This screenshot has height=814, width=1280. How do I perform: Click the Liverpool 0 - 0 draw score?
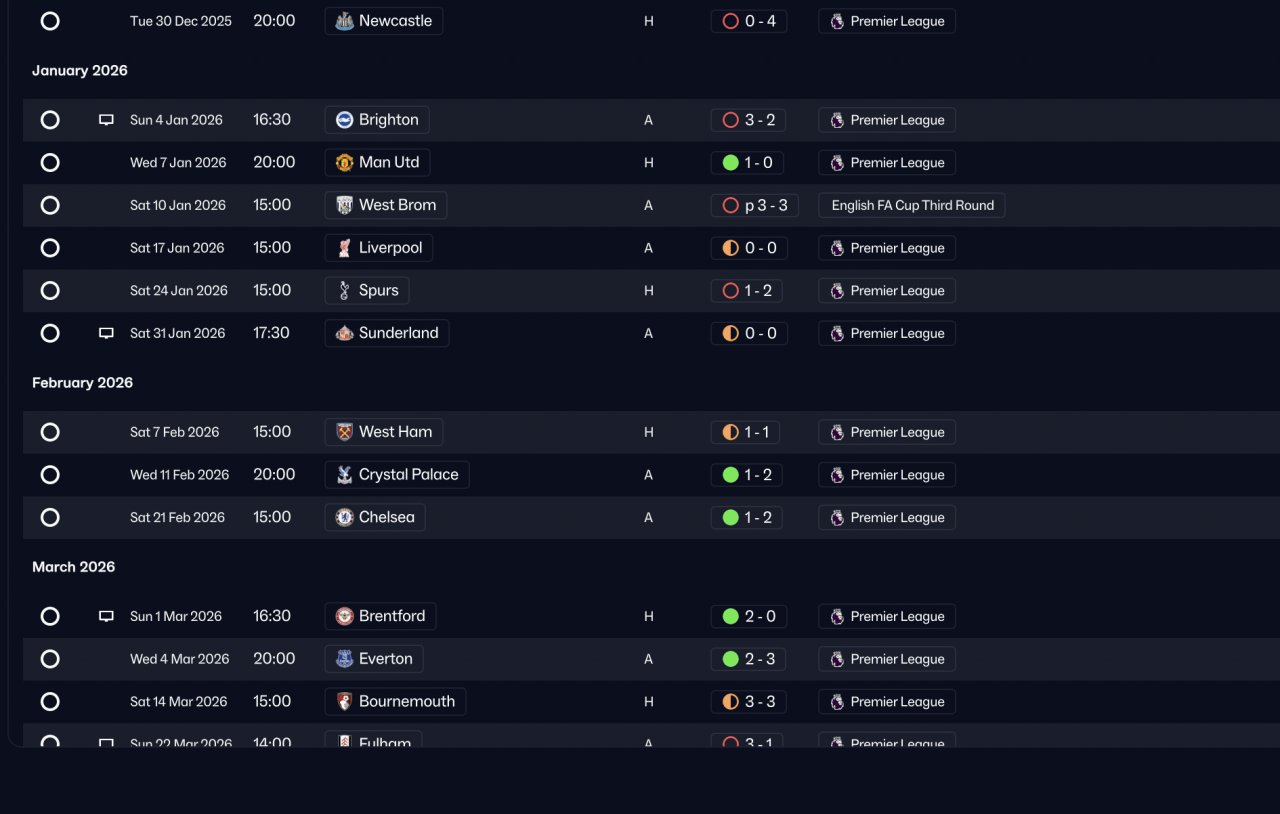pos(749,248)
